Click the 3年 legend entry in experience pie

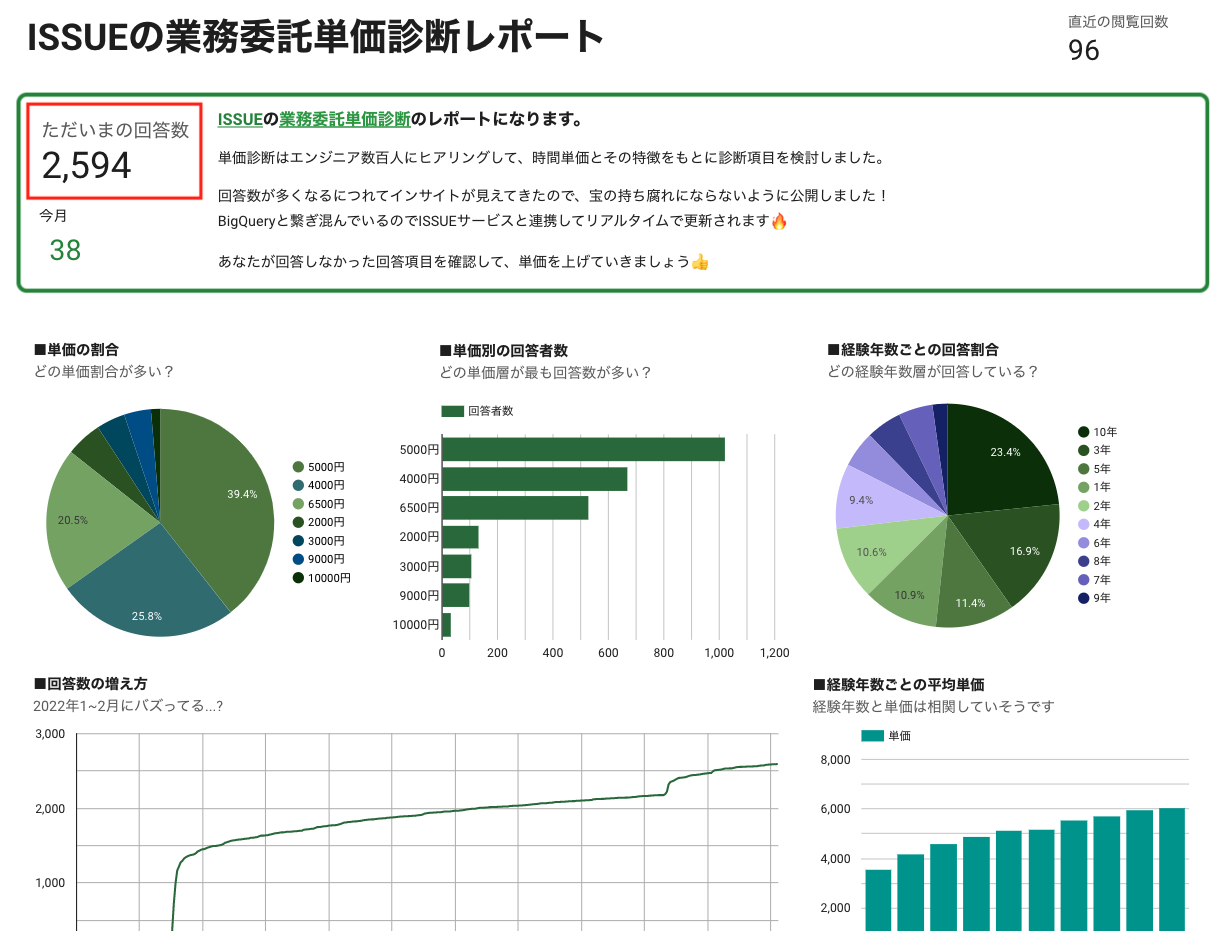[1094, 450]
